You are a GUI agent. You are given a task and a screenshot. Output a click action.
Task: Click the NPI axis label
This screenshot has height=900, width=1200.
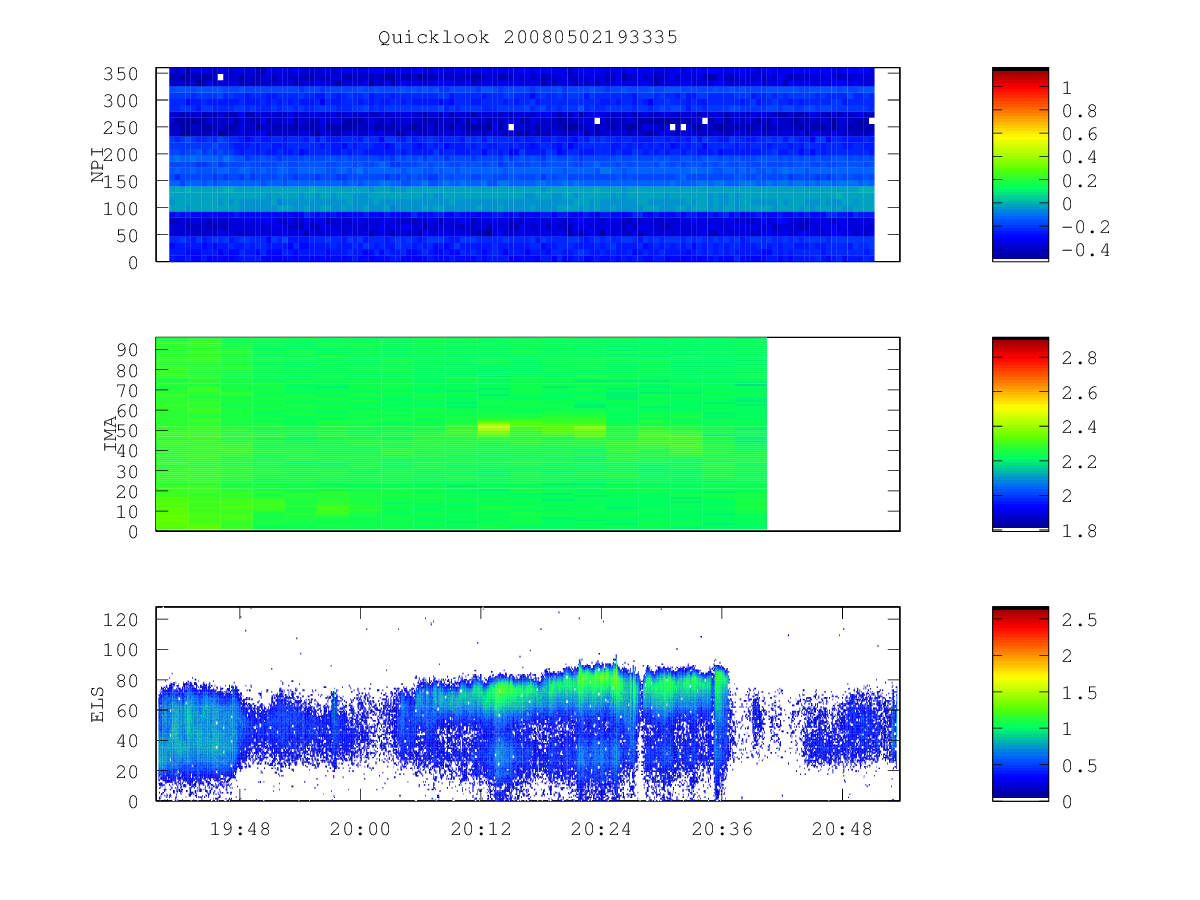(98, 165)
